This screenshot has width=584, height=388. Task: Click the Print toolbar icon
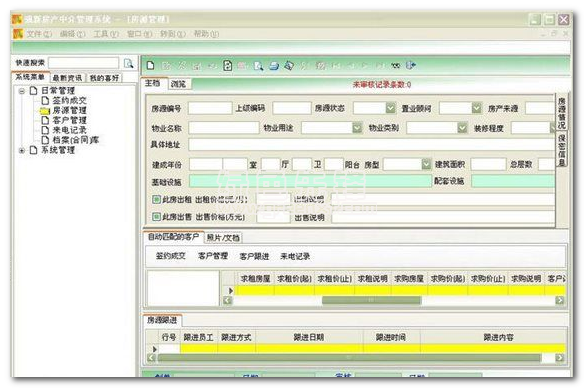pyautogui.click(x=274, y=66)
